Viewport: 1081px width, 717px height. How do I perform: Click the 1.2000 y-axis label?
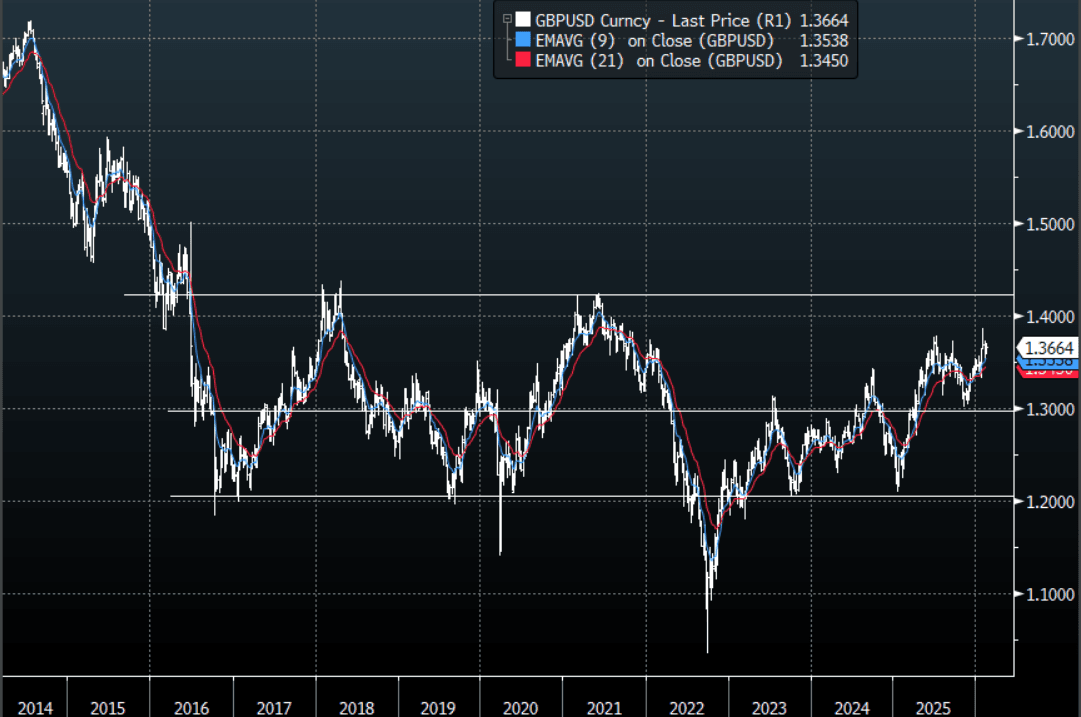(1050, 502)
